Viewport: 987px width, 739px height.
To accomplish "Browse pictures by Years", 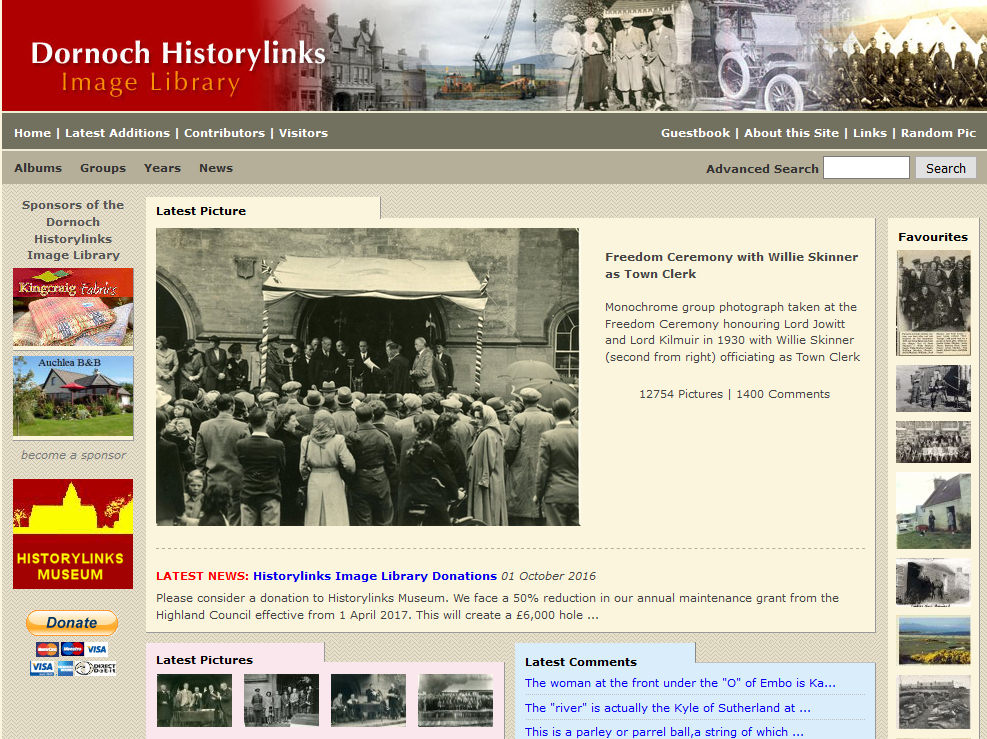I will [162, 168].
